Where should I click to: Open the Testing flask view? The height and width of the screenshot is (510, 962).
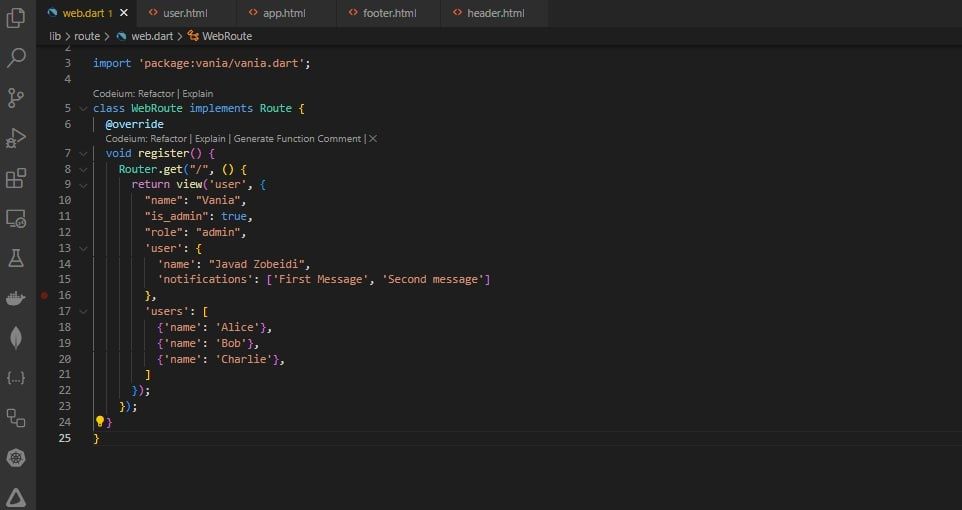click(x=16, y=258)
